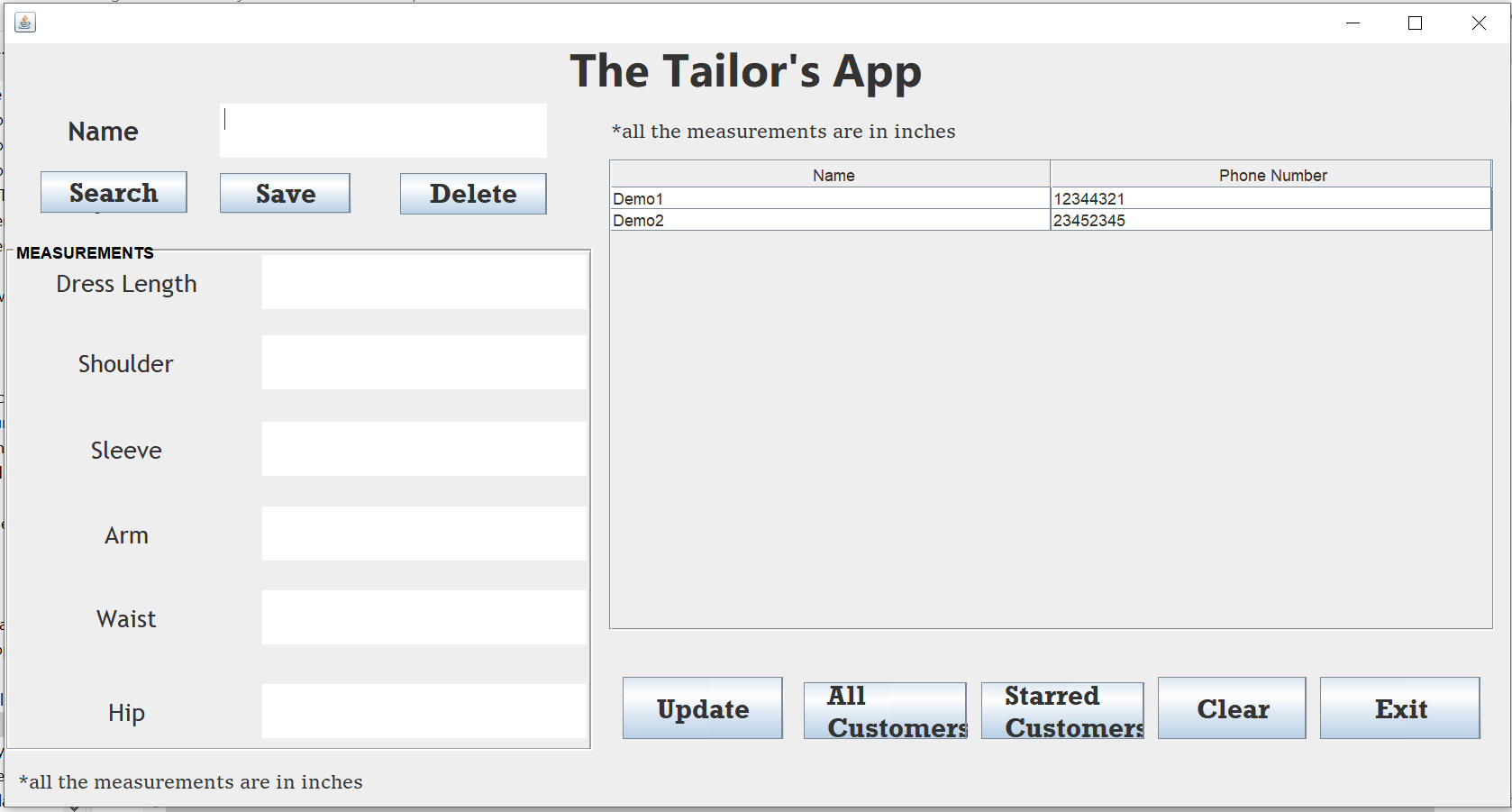Click the Search button
The height and width of the screenshot is (812, 1512).
(x=113, y=192)
